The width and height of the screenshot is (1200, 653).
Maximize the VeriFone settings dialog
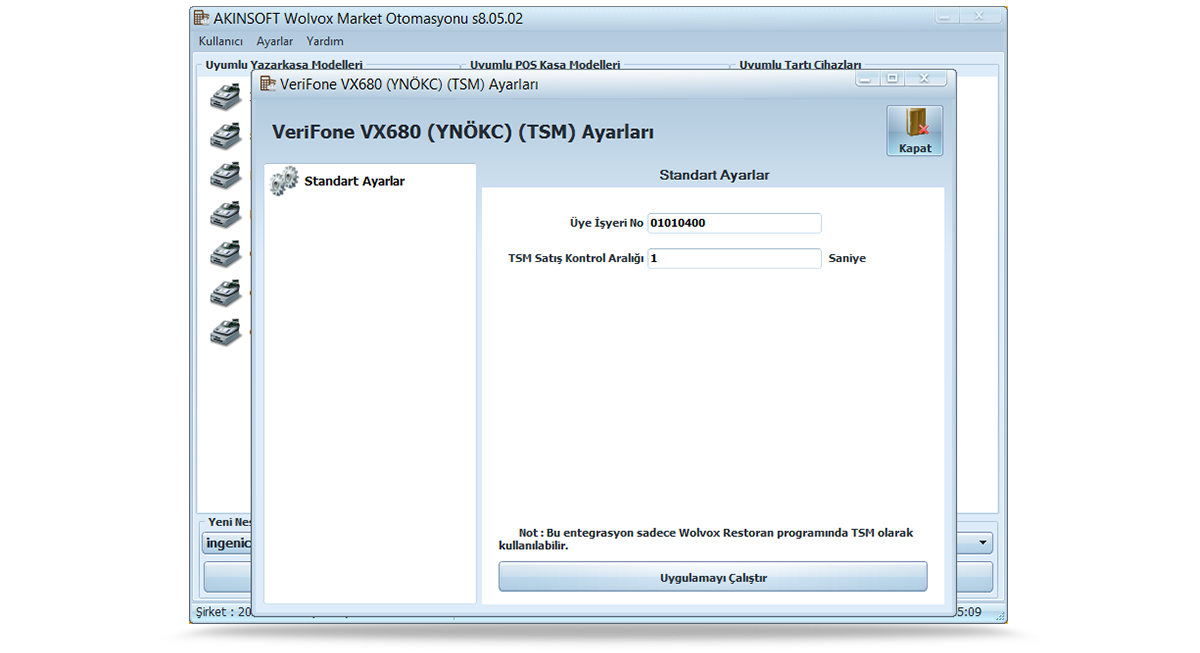(893, 78)
